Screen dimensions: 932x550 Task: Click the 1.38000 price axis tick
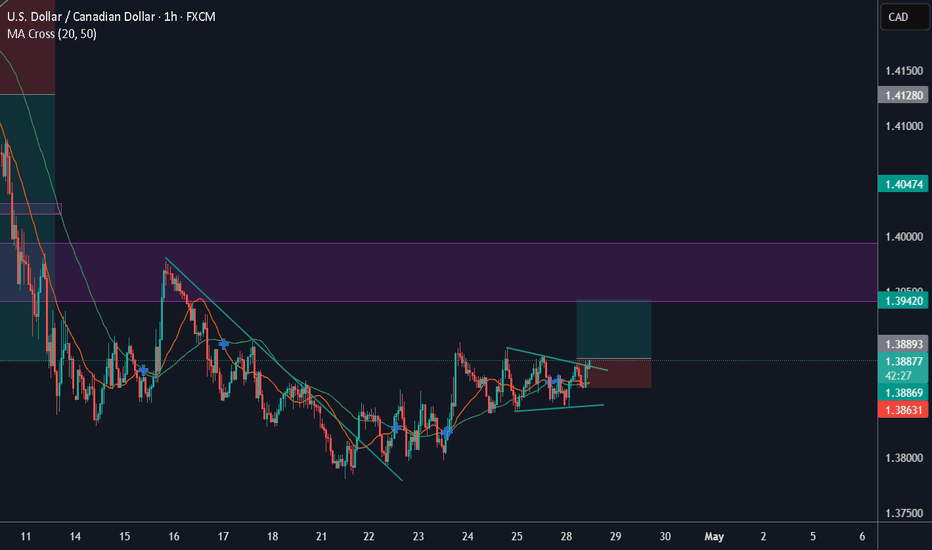pos(904,458)
